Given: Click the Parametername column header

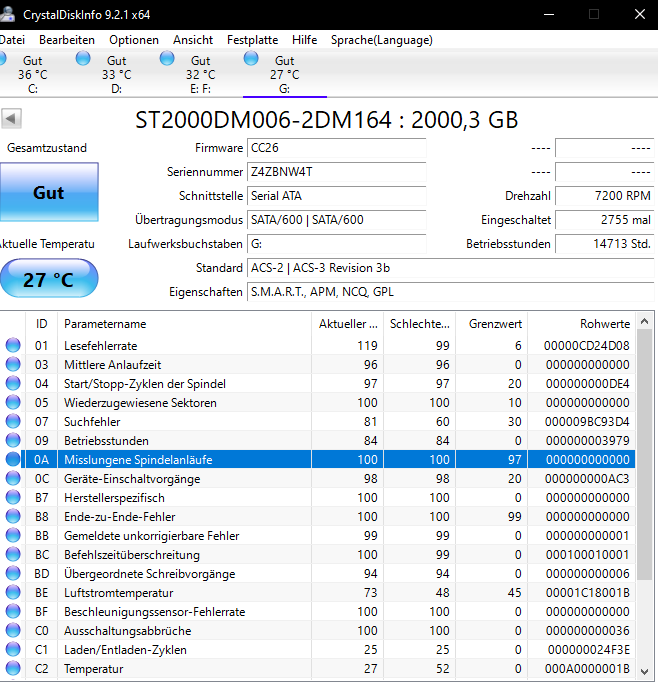Looking at the screenshot, I should pyautogui.click(x=185, y=324).
